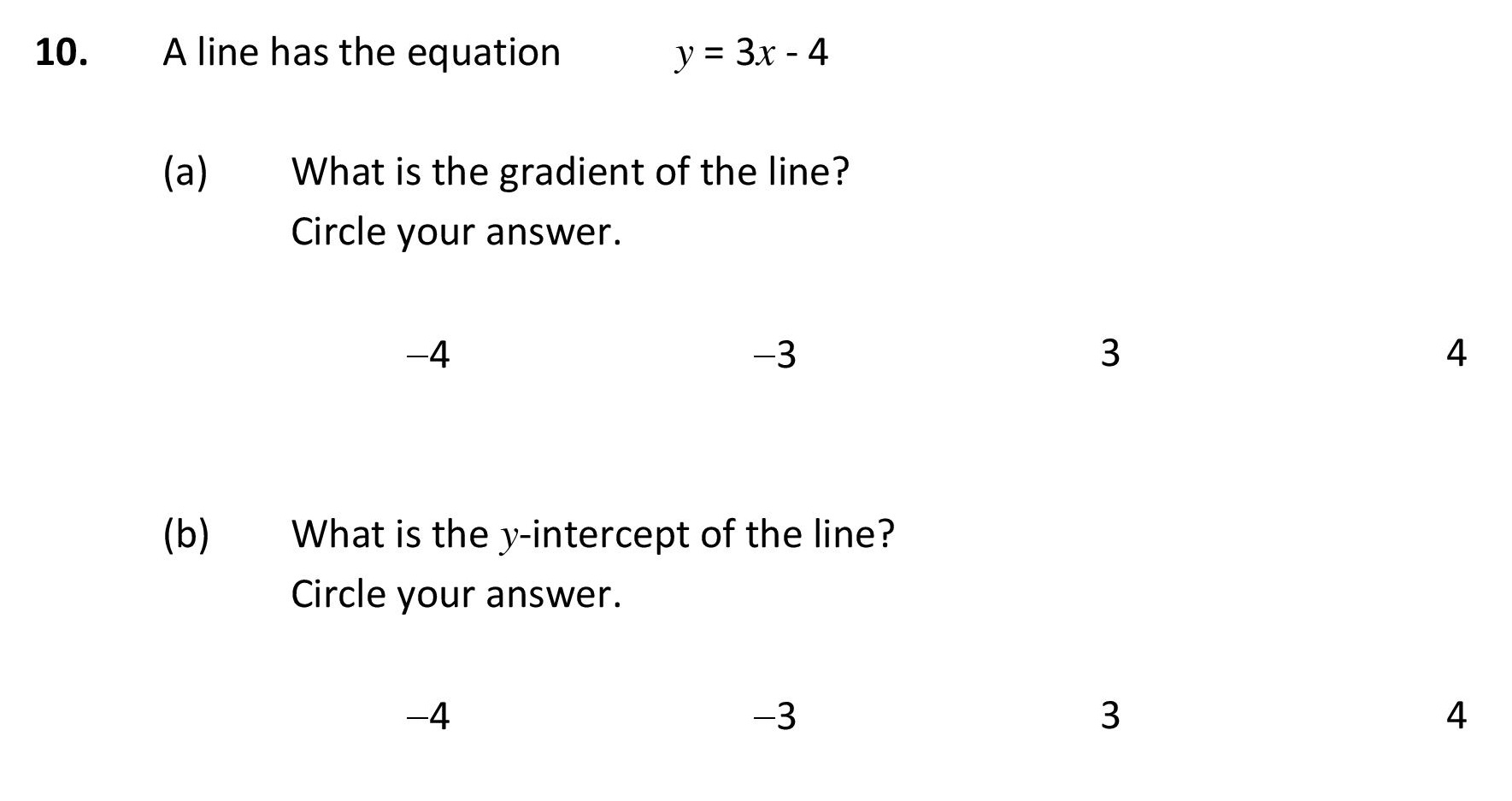
Task: Select answer −3 for the y-intercept question
Action: (774, 716)
